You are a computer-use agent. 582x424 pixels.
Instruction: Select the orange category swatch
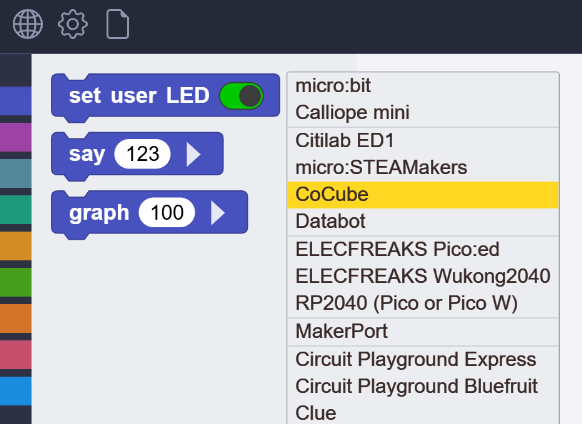pos(16,319)
